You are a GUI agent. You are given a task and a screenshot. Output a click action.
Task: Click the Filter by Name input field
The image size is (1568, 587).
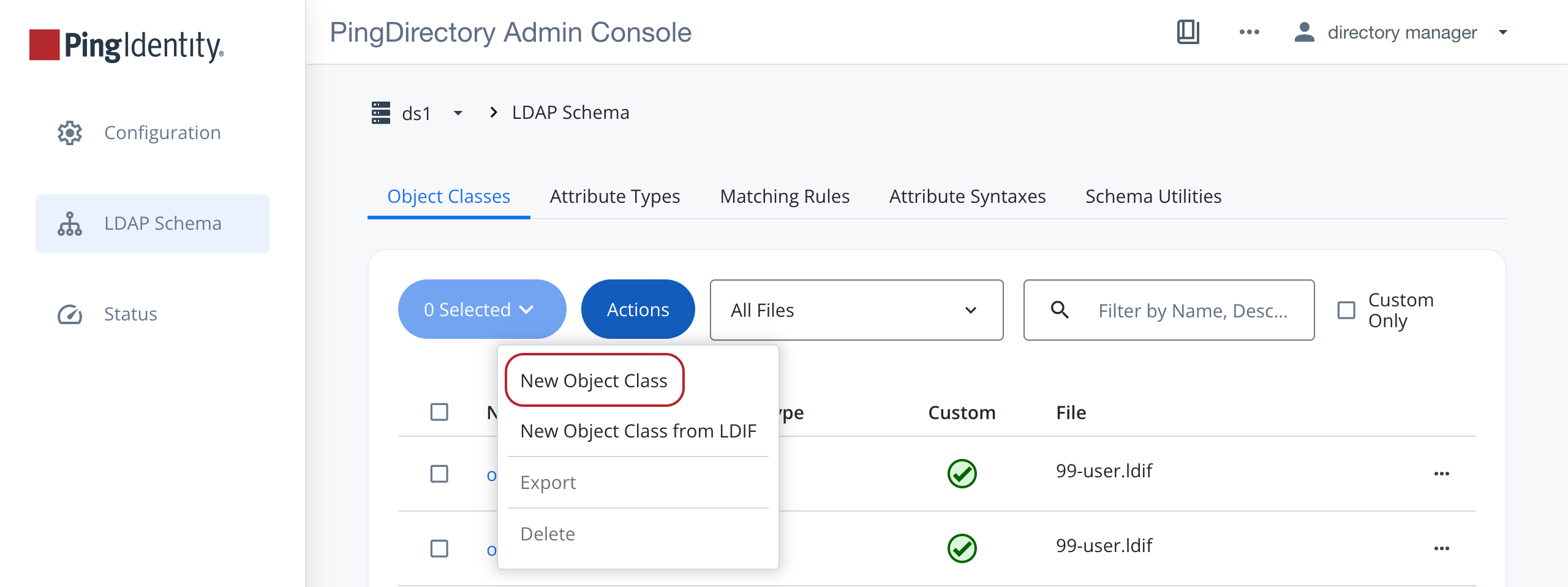coord(1191,310)
